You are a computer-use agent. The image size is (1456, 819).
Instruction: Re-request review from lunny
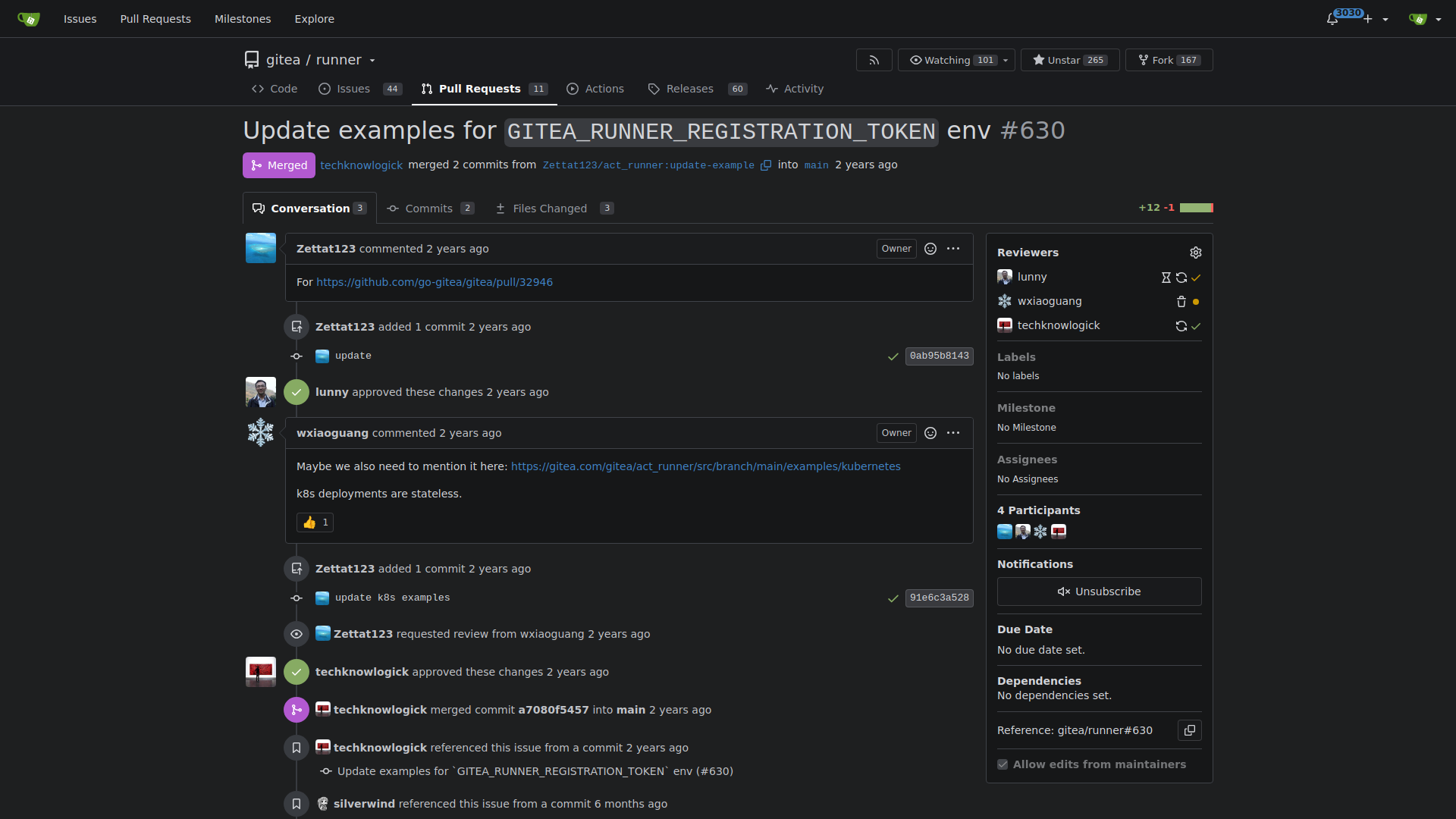(x=1181, y=278)
